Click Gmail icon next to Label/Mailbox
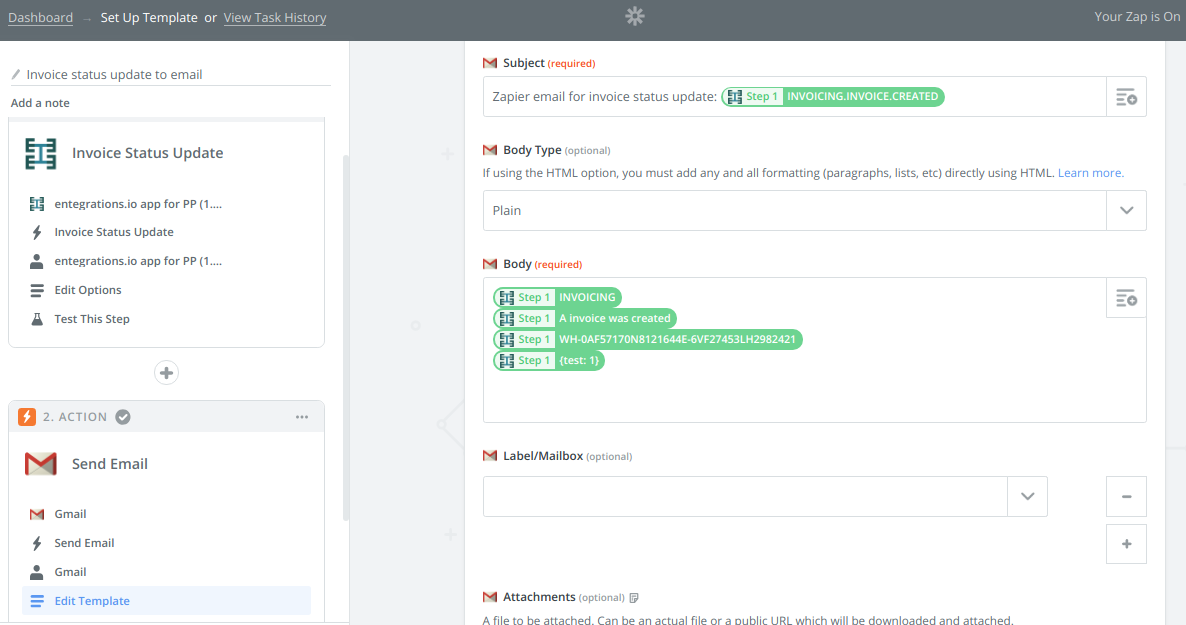Viewport: 1186px width, 625px height. point(489,456)
